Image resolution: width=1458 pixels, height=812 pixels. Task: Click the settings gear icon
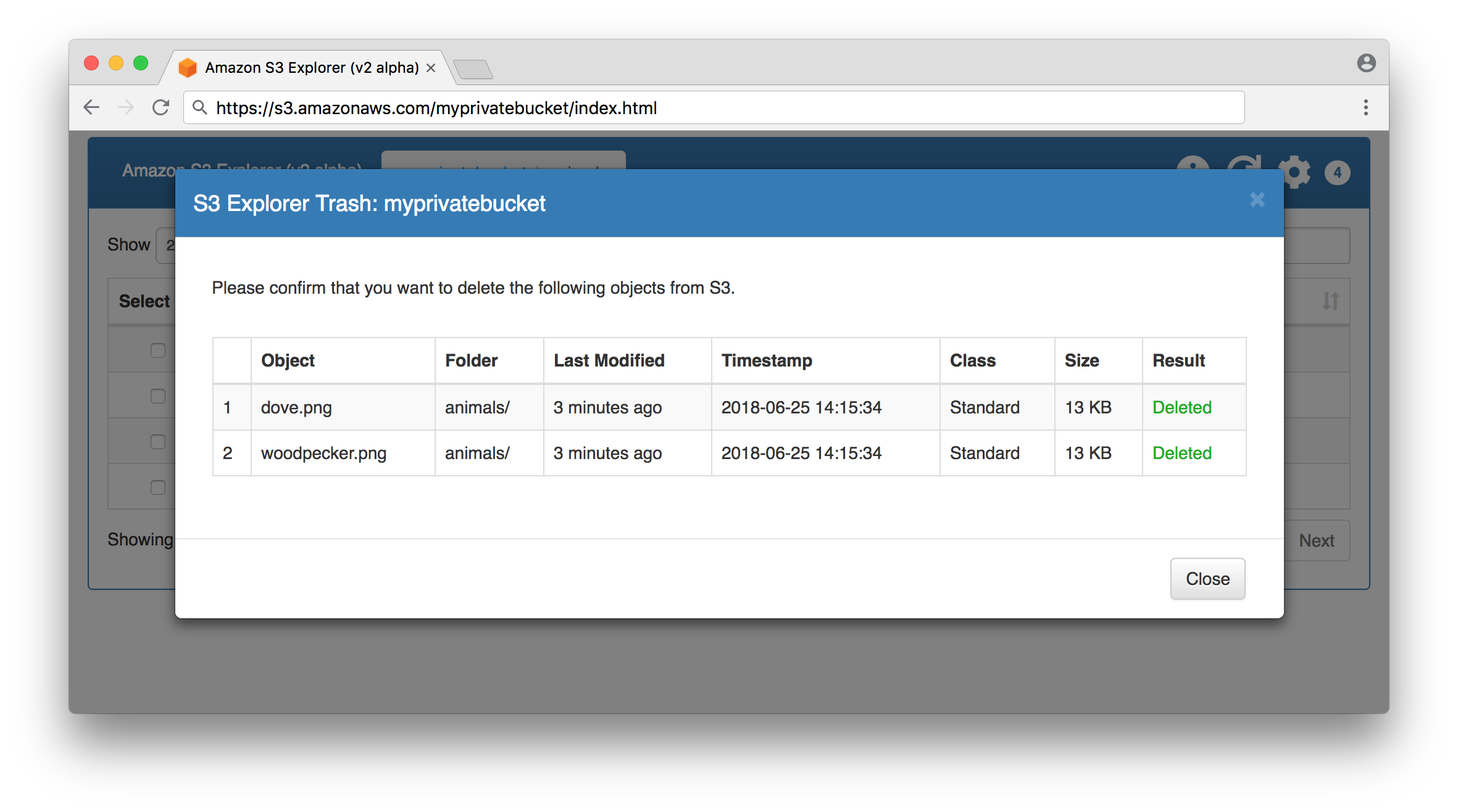1294,172
